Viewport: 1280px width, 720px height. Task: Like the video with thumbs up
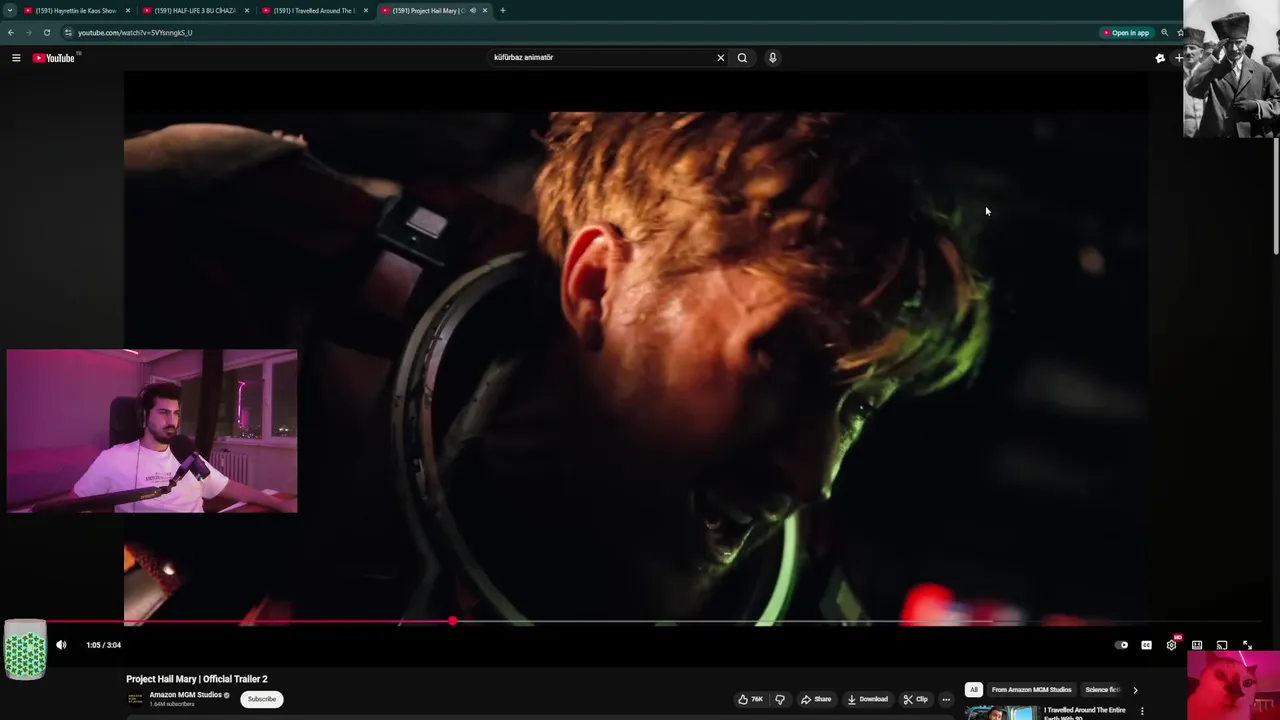pyautogui.click(x=750, y=699)
